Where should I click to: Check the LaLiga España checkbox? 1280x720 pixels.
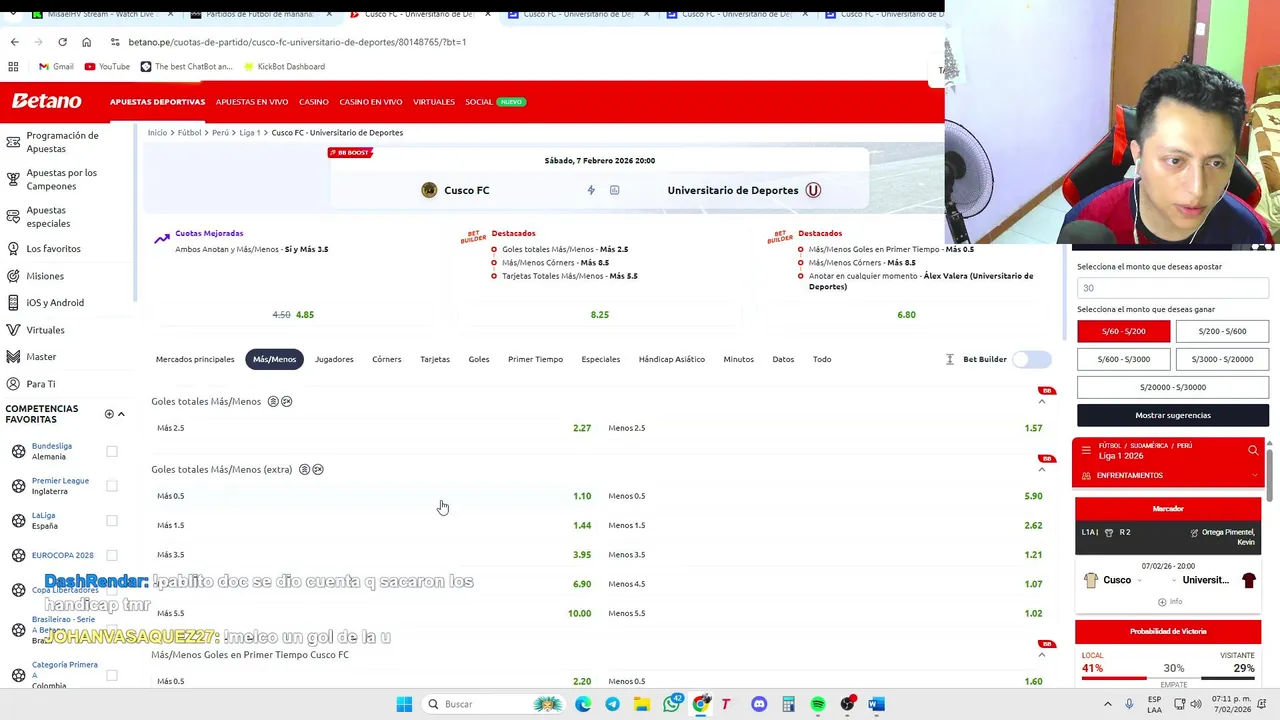click(x=112, y=520)
